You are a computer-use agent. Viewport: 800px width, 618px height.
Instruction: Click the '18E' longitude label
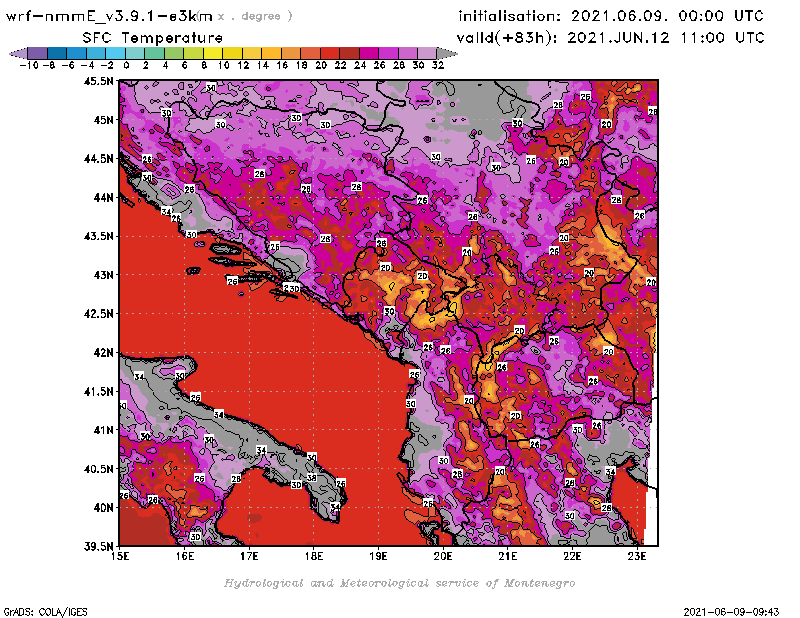[314, 556]
